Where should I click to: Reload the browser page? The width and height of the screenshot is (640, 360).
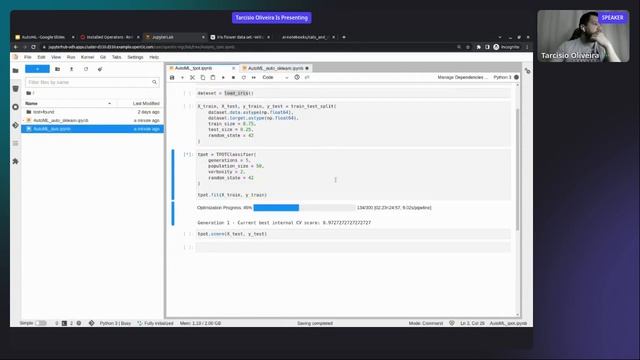pos(33,47)
